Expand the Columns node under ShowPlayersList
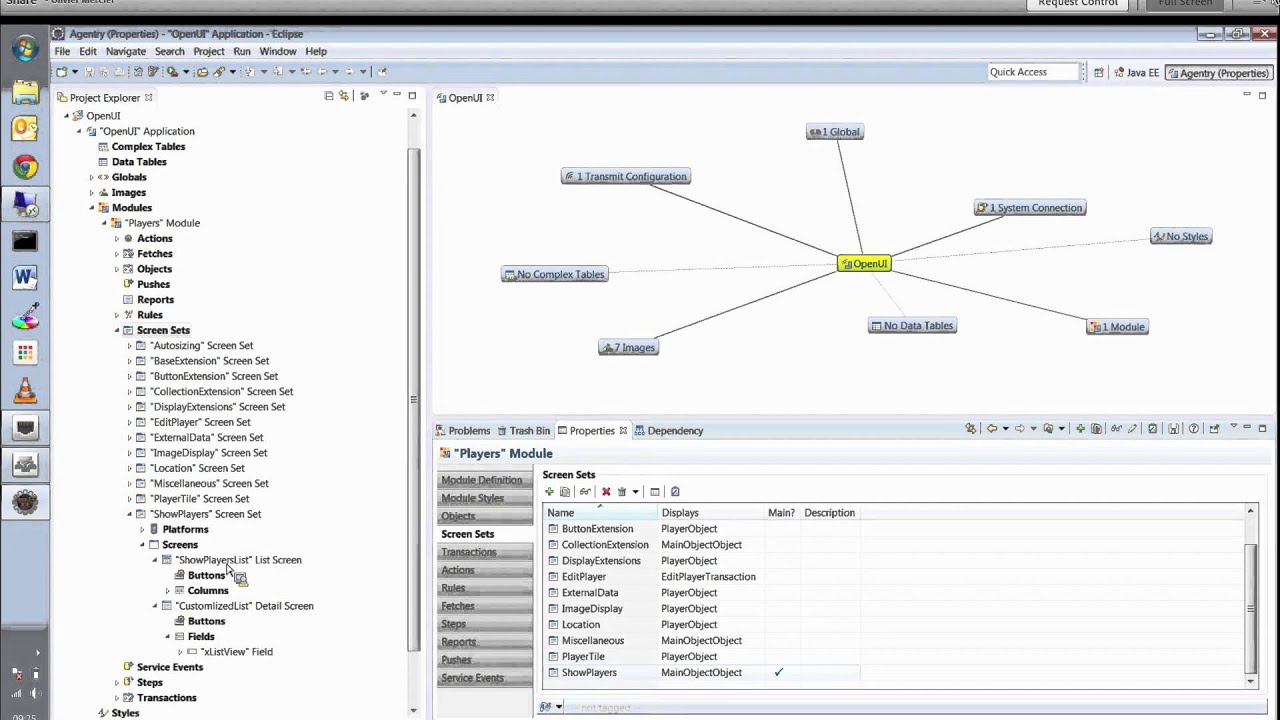Screen dimensions: 1280x720 pos(167,591)
